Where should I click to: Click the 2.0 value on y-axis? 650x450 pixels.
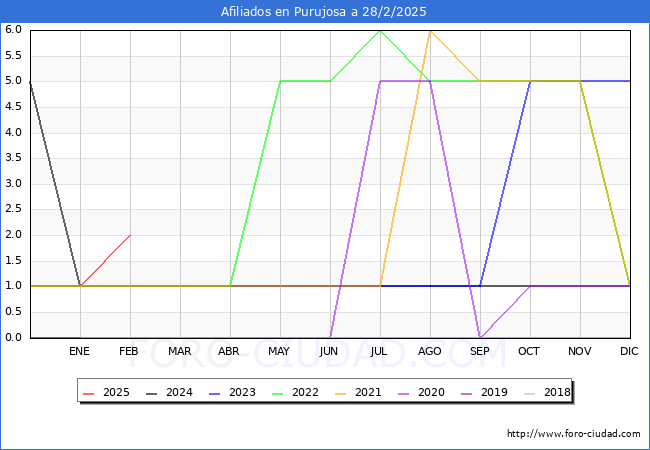pyautogui.click(x=13, y=235)
